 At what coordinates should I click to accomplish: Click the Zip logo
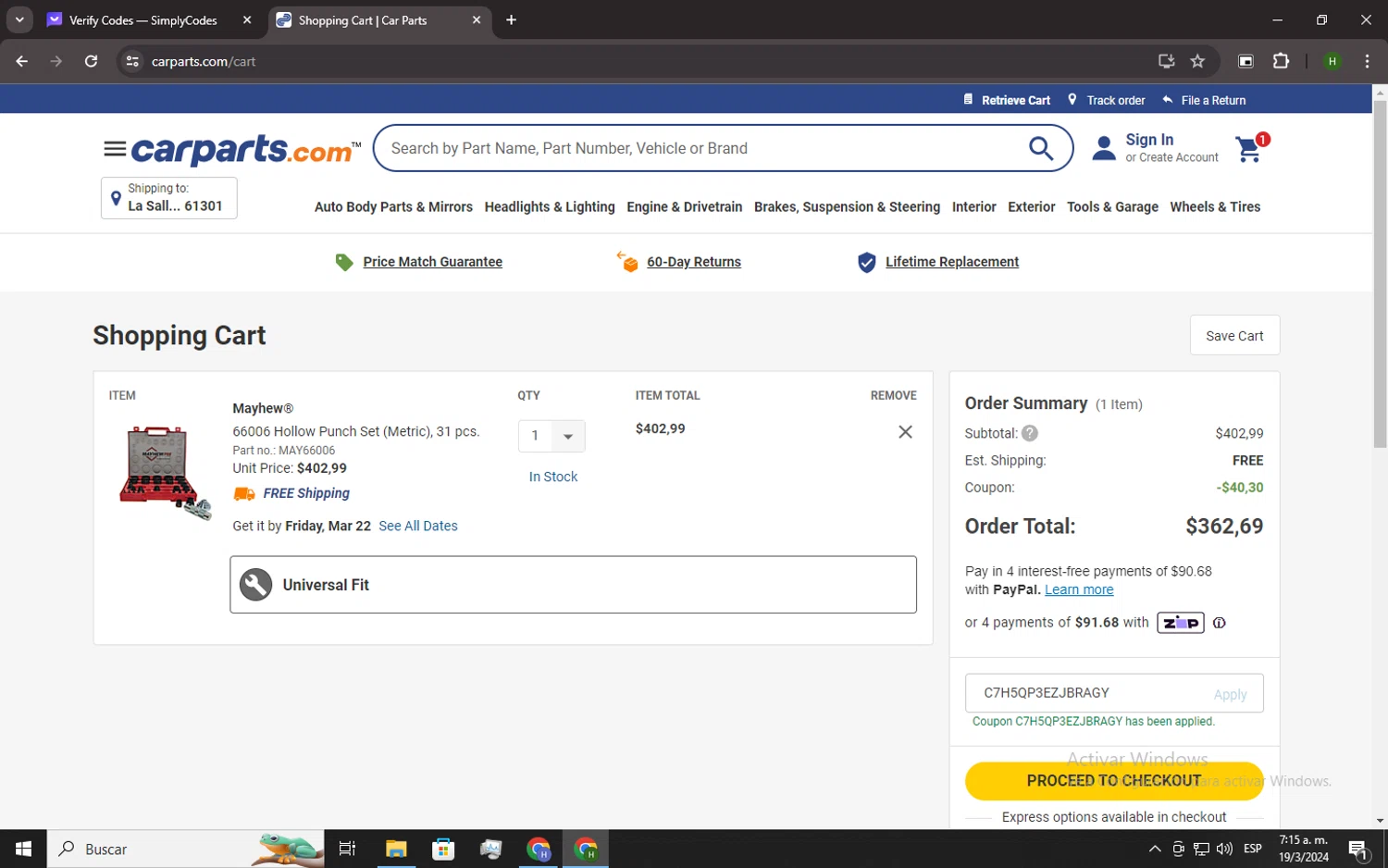click(1181, 623)
